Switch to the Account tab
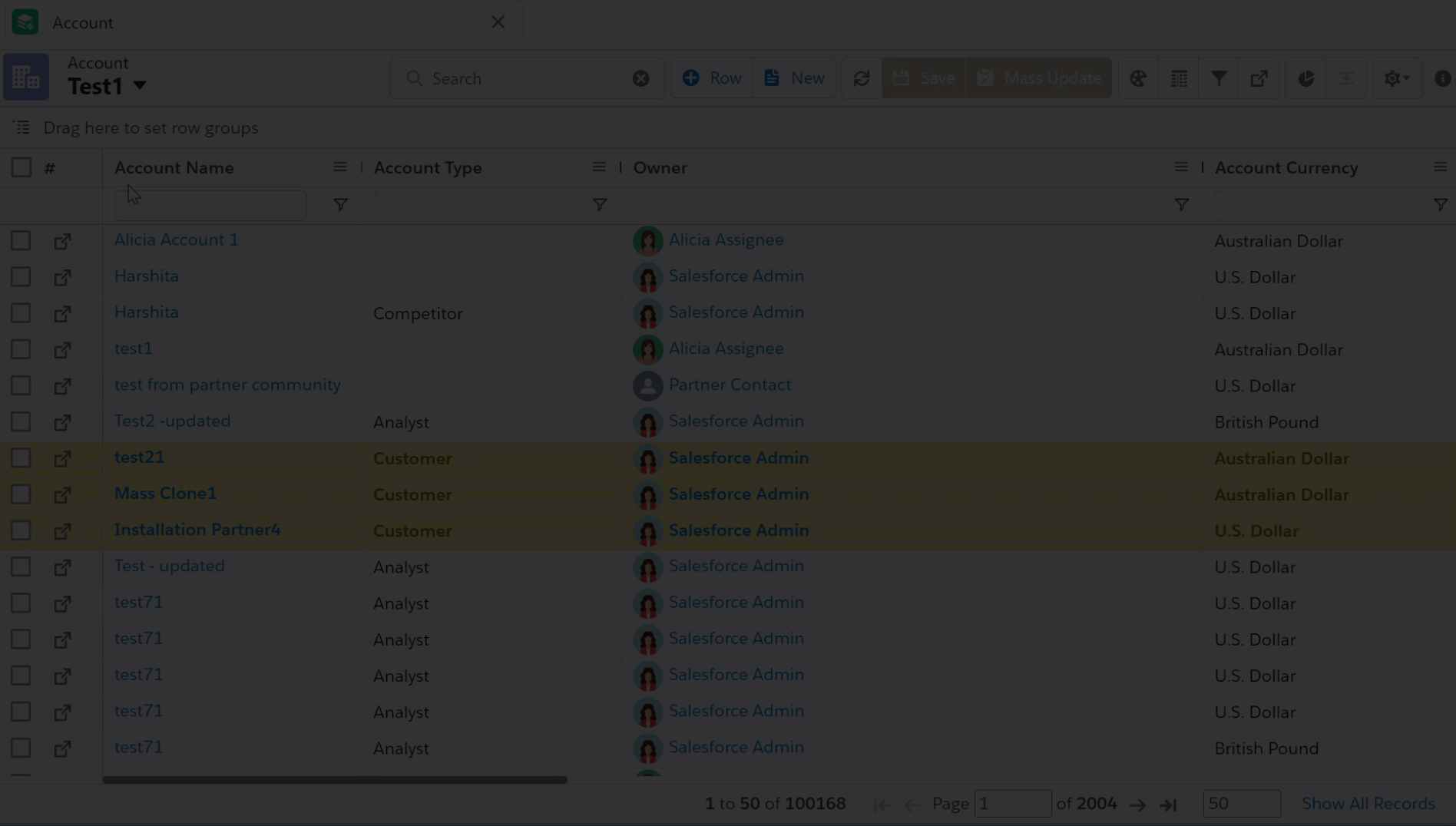The width and height of the screenshot is (1456, 826). coord(83,23)
